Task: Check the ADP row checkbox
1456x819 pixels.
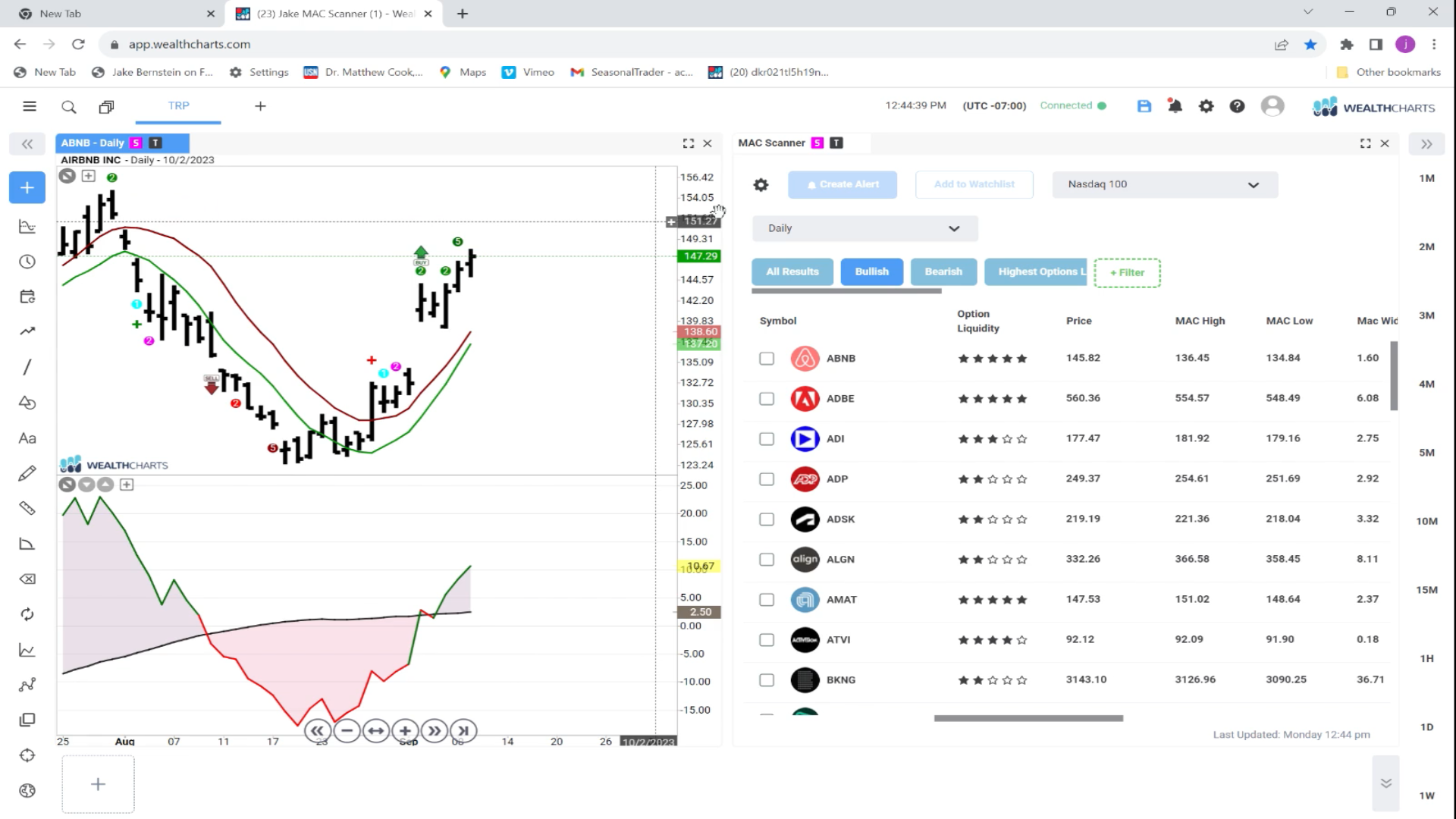Action: coord(767,479)
